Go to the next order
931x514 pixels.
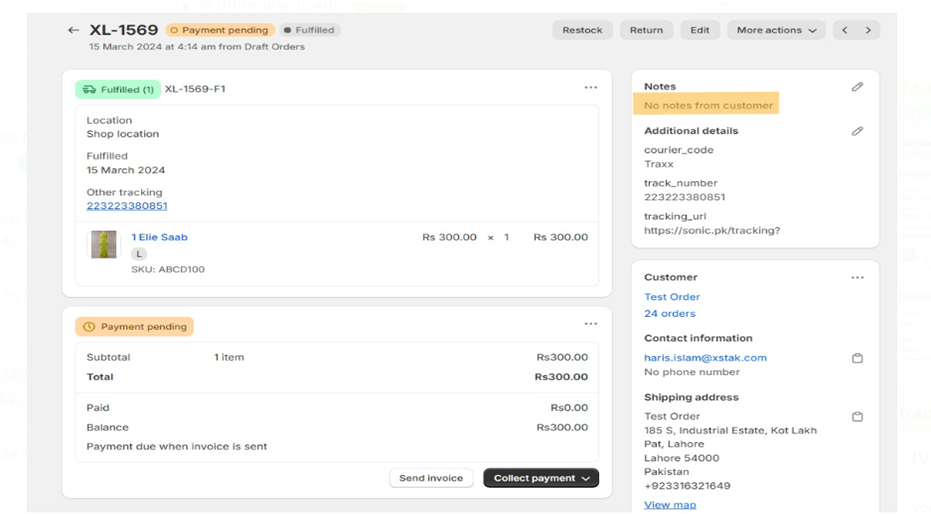coord(868,30)
